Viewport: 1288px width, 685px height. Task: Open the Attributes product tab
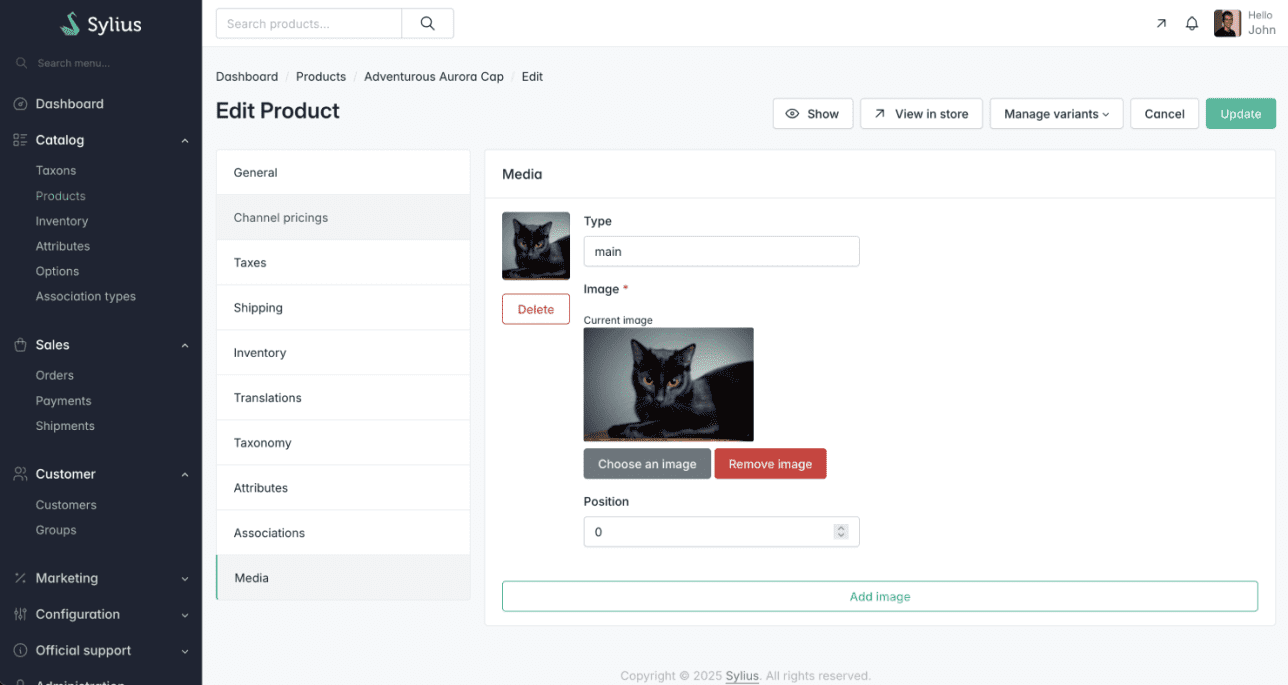pos(343,488)
